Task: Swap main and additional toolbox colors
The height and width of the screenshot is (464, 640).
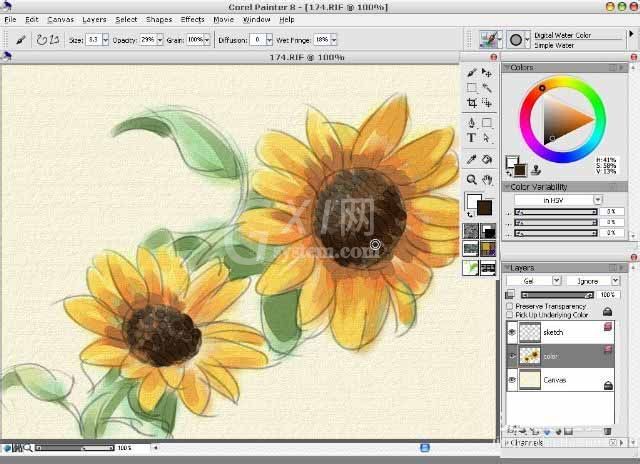Action: point(470,215)
